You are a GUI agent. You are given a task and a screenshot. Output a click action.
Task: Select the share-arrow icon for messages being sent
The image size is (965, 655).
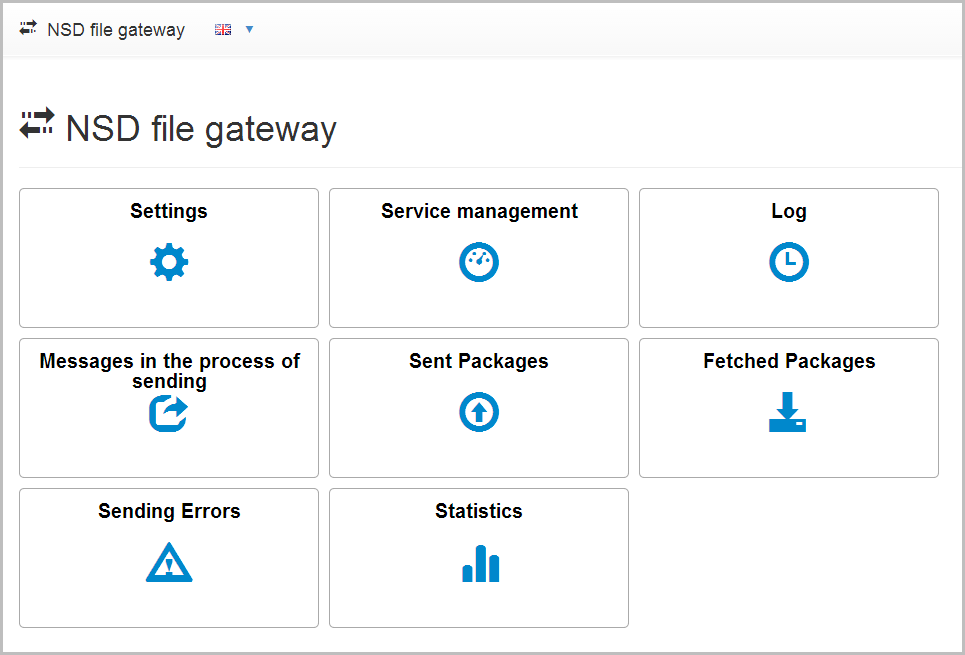pyautogui.click(x=169, y=414)
